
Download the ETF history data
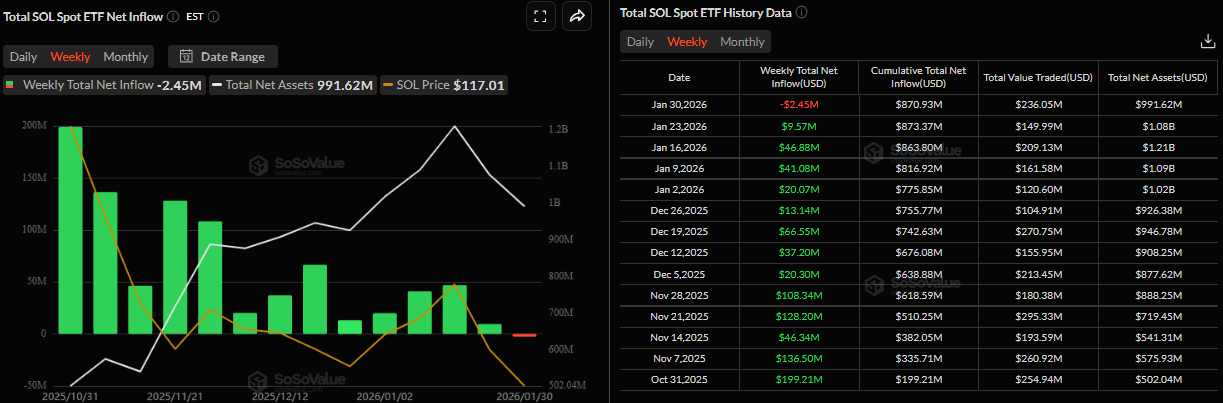[x=1207, y=41]
